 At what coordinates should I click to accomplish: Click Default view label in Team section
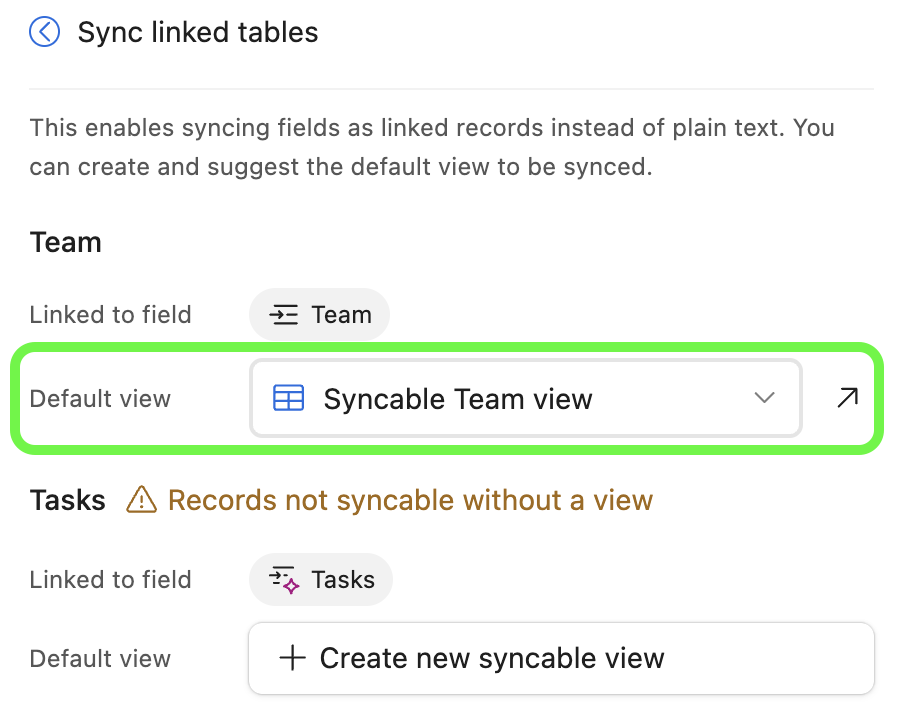pyautogui.click(x=100, y=399)
